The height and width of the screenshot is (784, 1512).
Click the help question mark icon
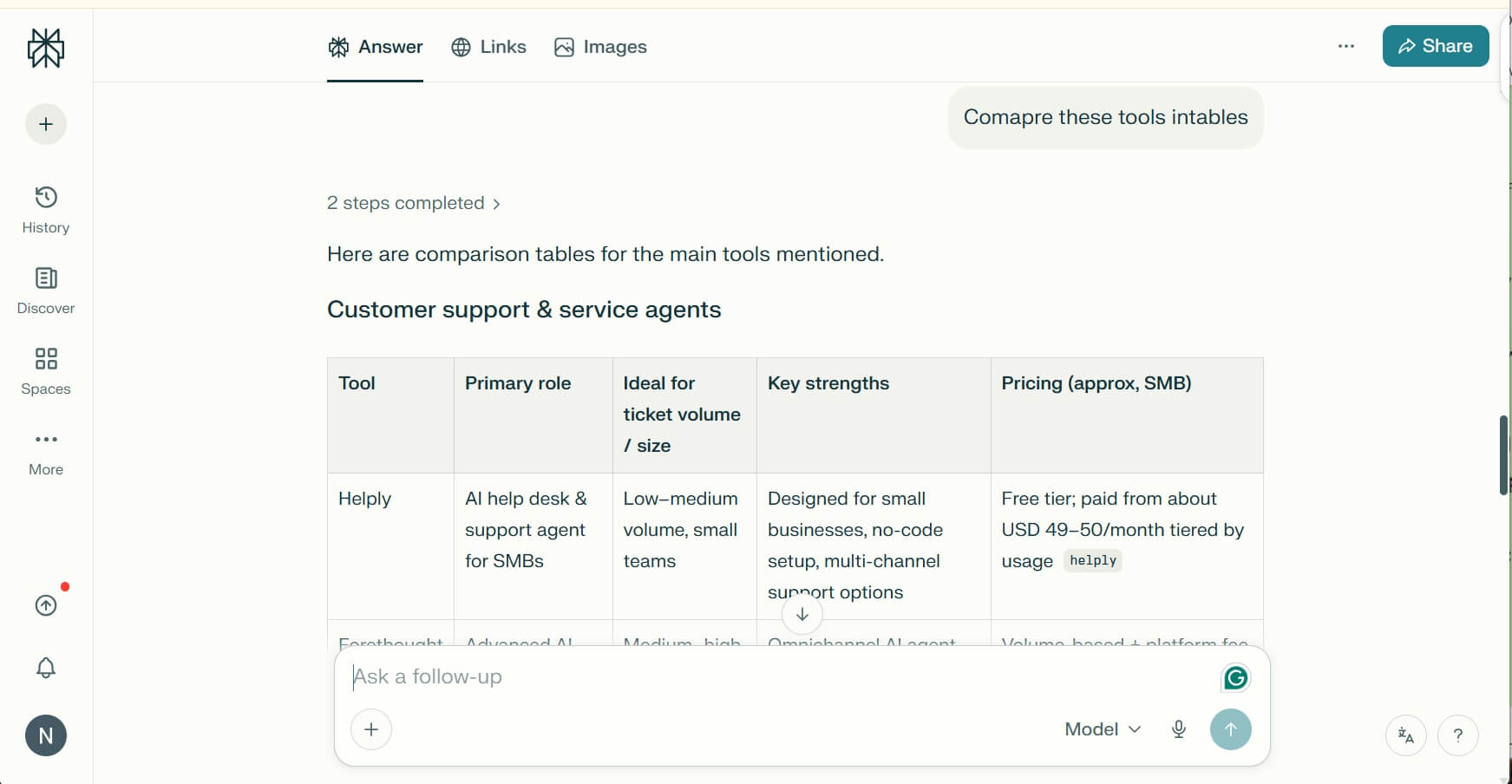click(x=1457, y=735)
